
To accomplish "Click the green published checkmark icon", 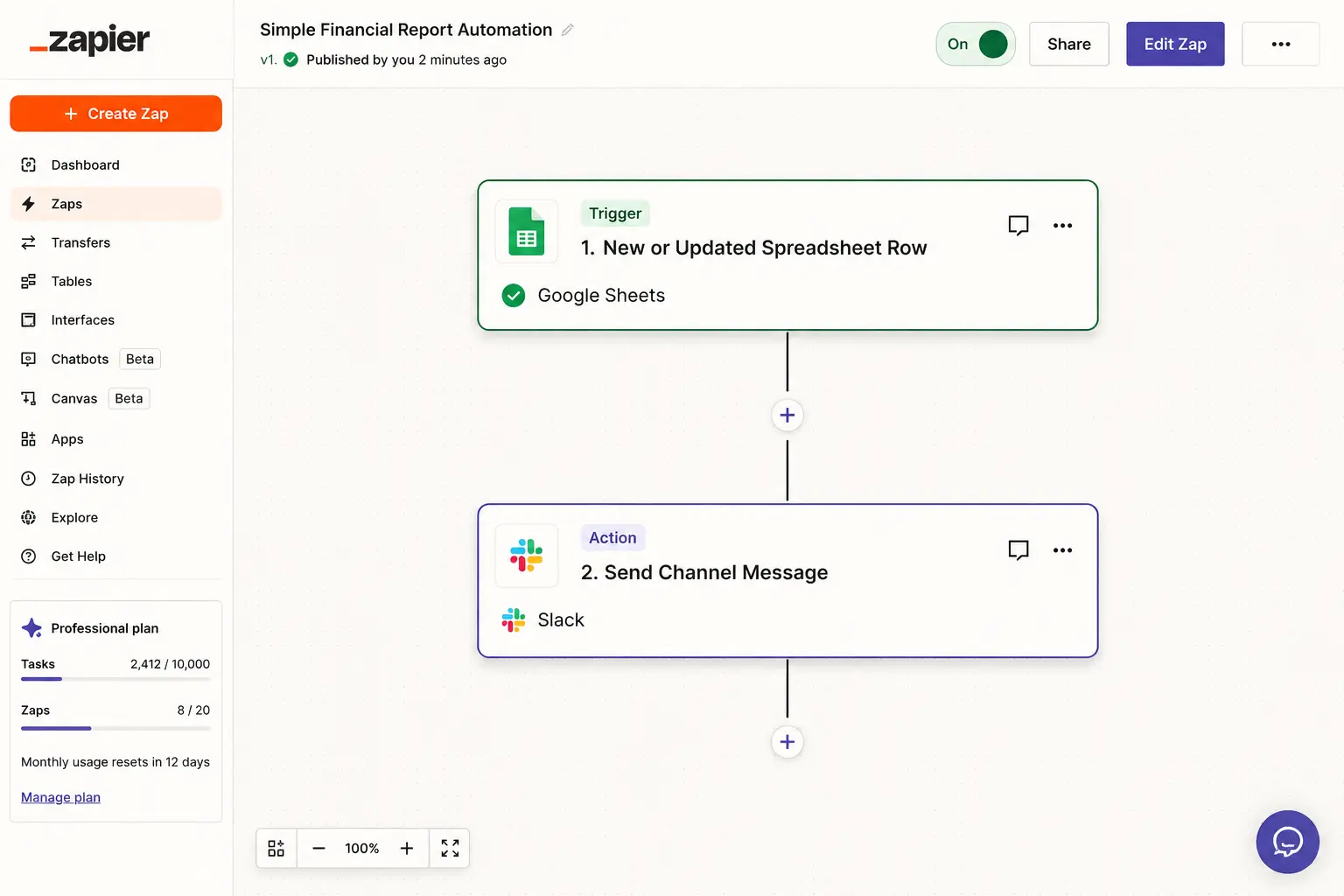I will [291, 59].
